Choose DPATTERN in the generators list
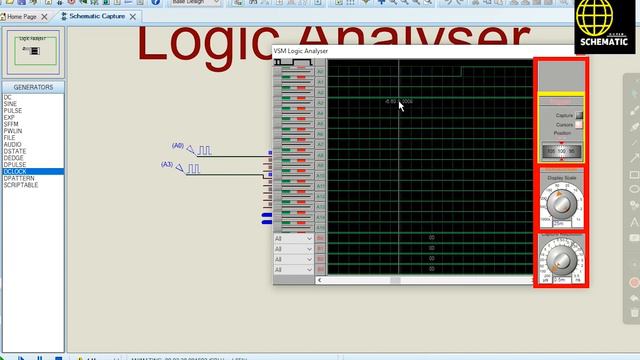The width and height of the screenshot is (640, 360). pyautogui.click(x=19, y=178)
